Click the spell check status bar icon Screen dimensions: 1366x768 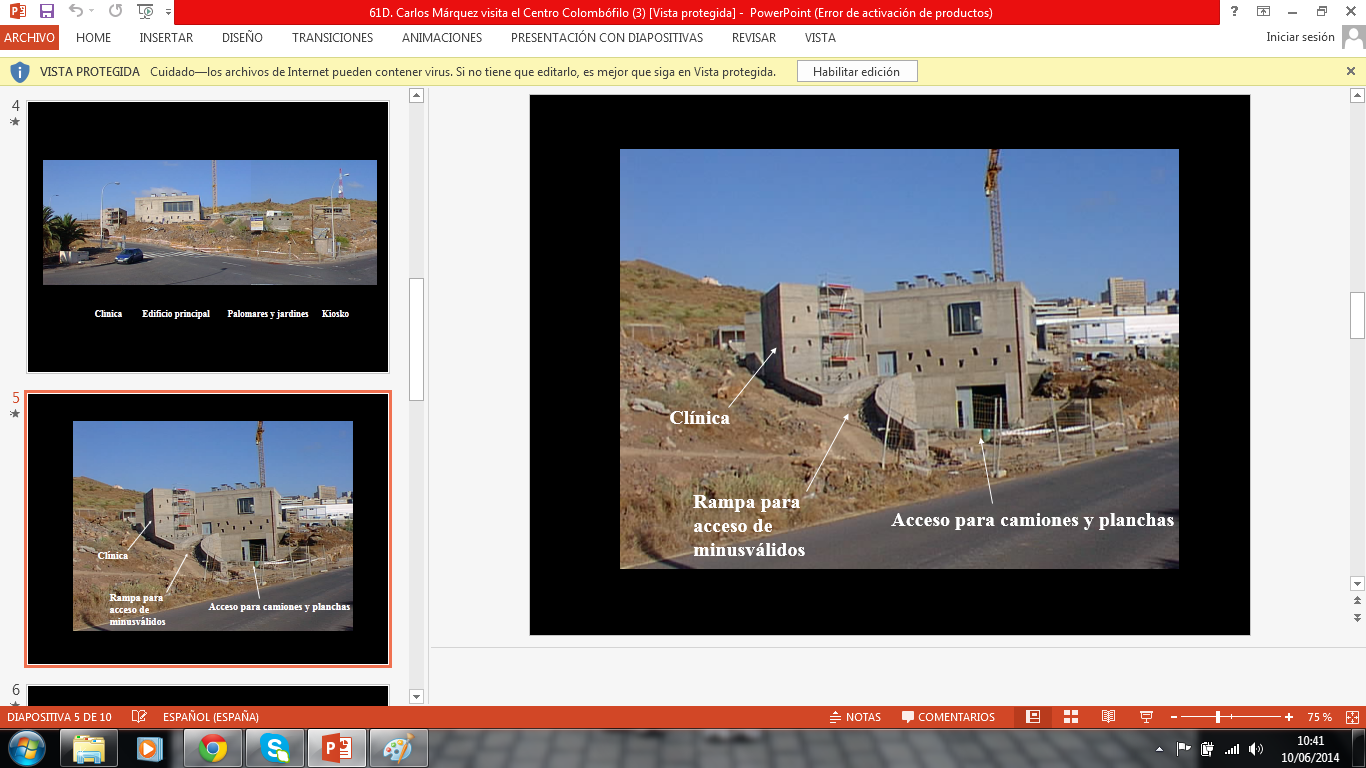139,717
